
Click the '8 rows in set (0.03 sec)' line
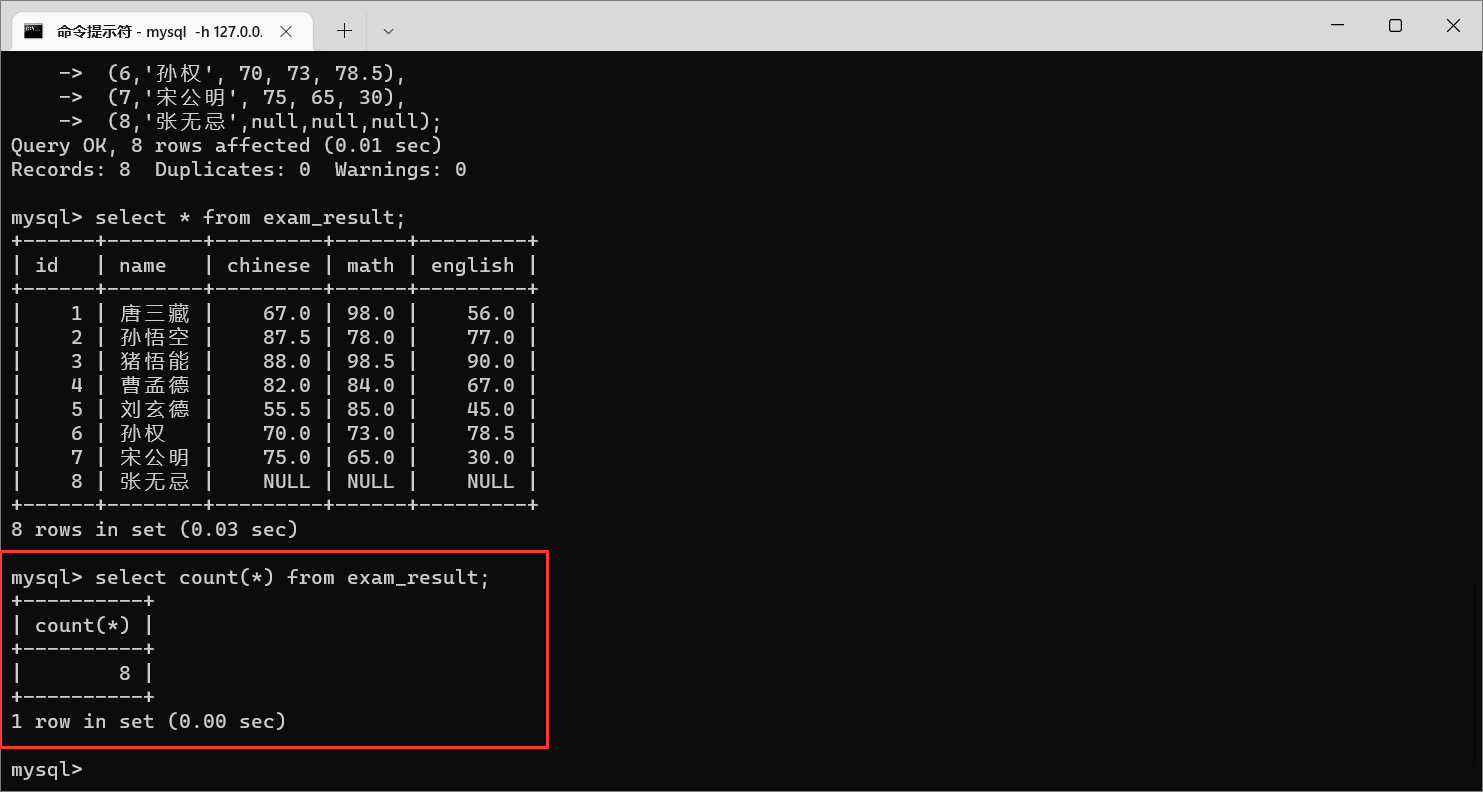click(154, 529)
